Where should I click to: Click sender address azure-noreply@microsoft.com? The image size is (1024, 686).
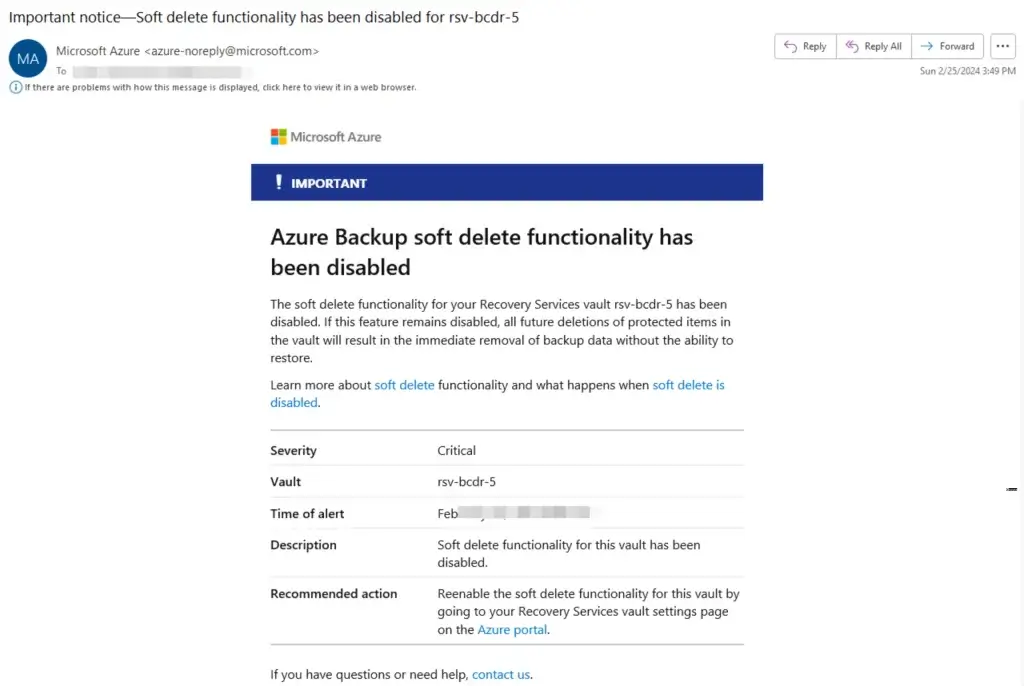coord(232,51)
